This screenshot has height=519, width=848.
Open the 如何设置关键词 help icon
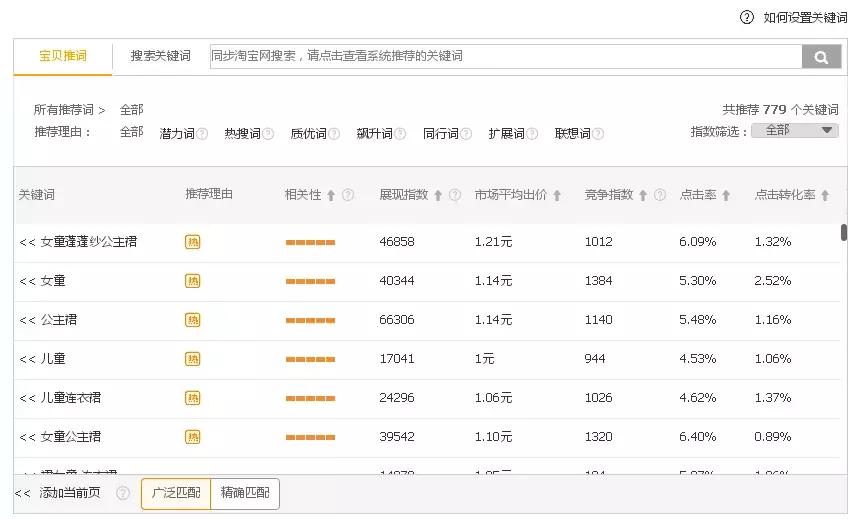(x=747, y=17)
